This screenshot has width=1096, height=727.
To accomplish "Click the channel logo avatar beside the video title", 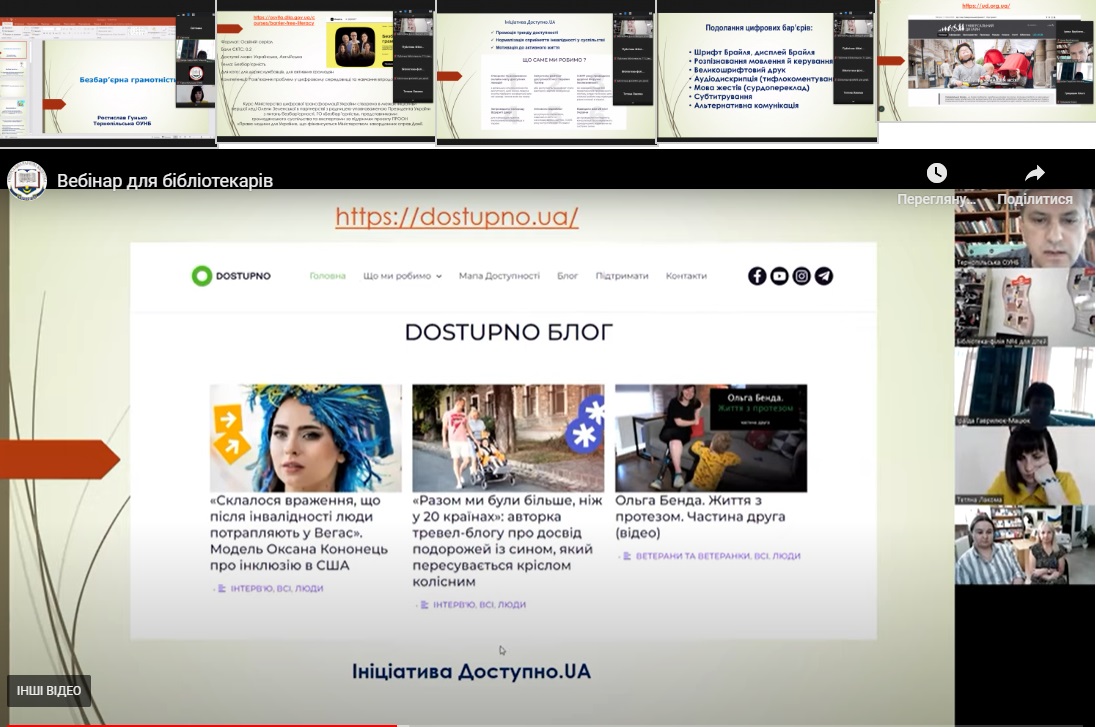I will coord(27,180).
